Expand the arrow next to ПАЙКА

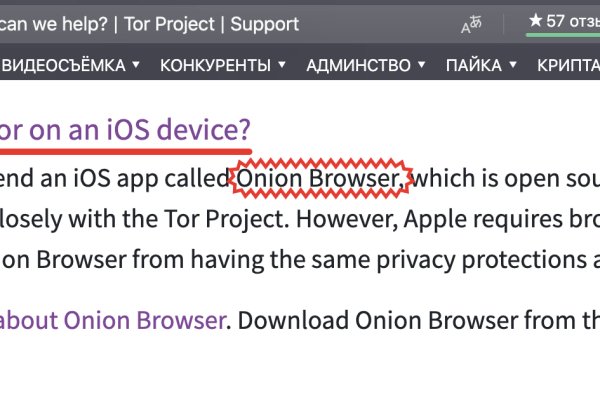tap(513, 66)
